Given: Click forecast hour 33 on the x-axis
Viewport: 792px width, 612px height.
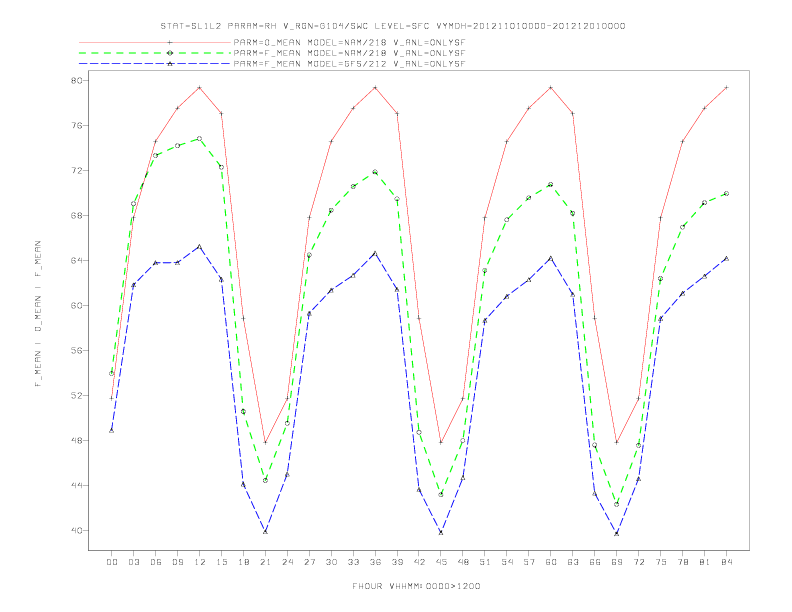Looking at the screenshot, I should pyautogui.click(x=353, y=562).
